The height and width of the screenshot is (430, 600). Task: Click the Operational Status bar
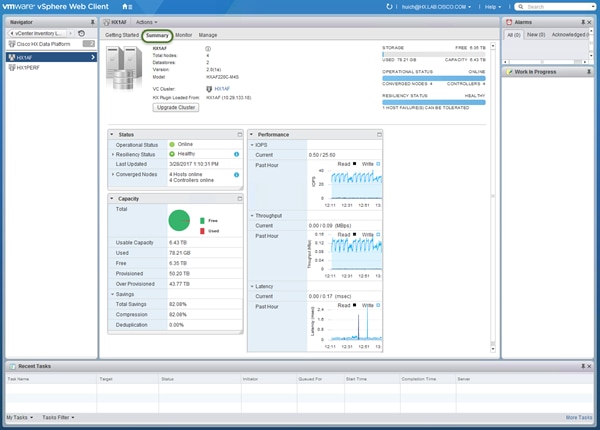[434, 78]
